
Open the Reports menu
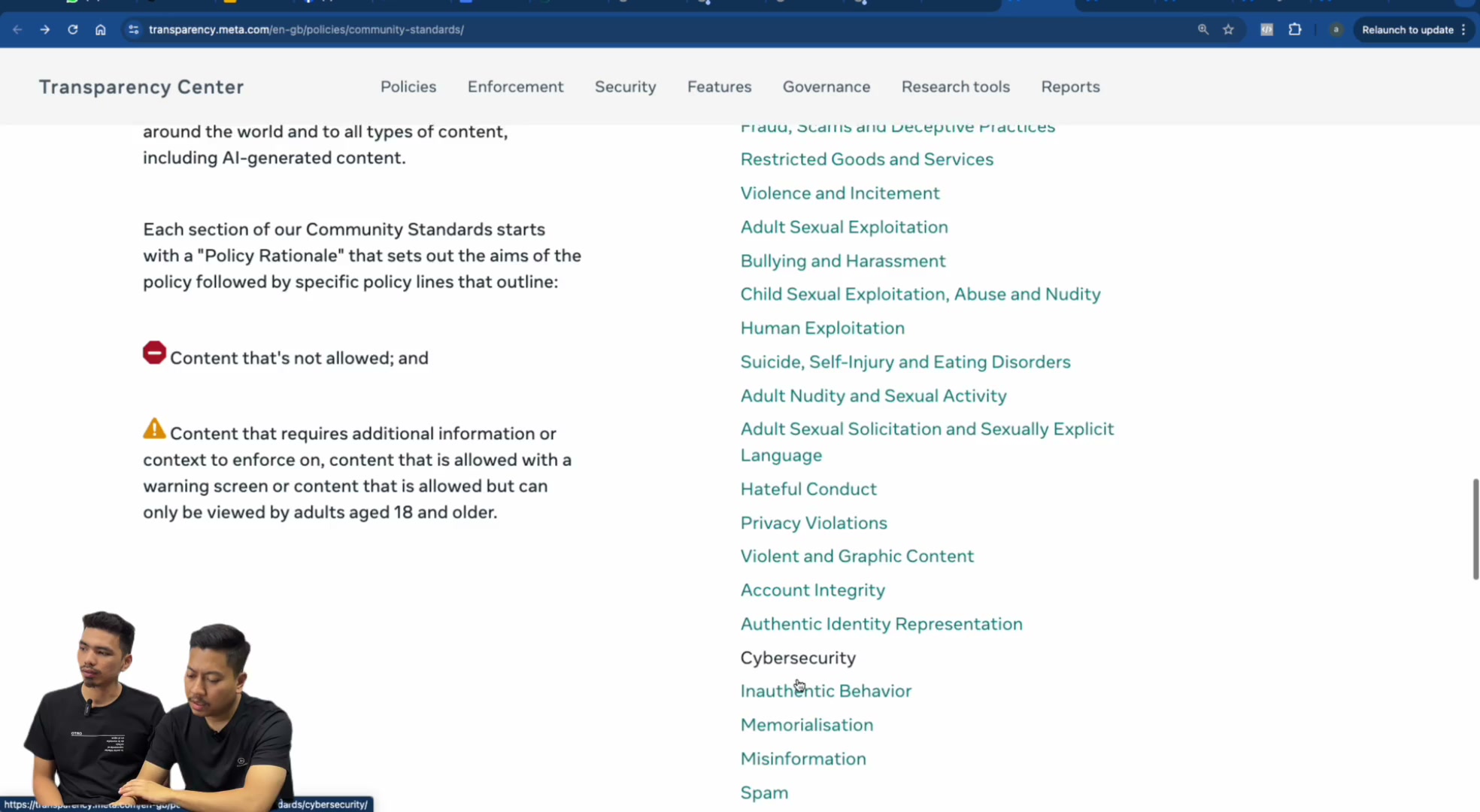[x=1070, y=86]
